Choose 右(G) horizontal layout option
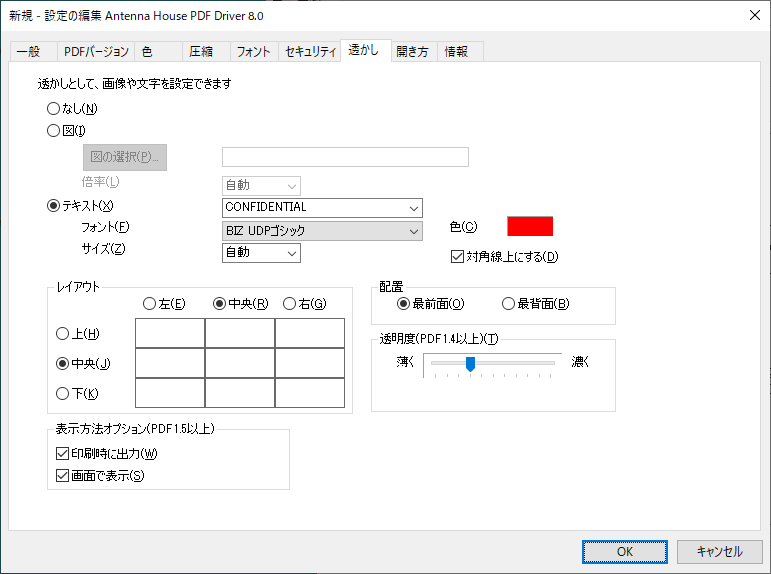Viewport: 771px width, 574px height. 290,303
